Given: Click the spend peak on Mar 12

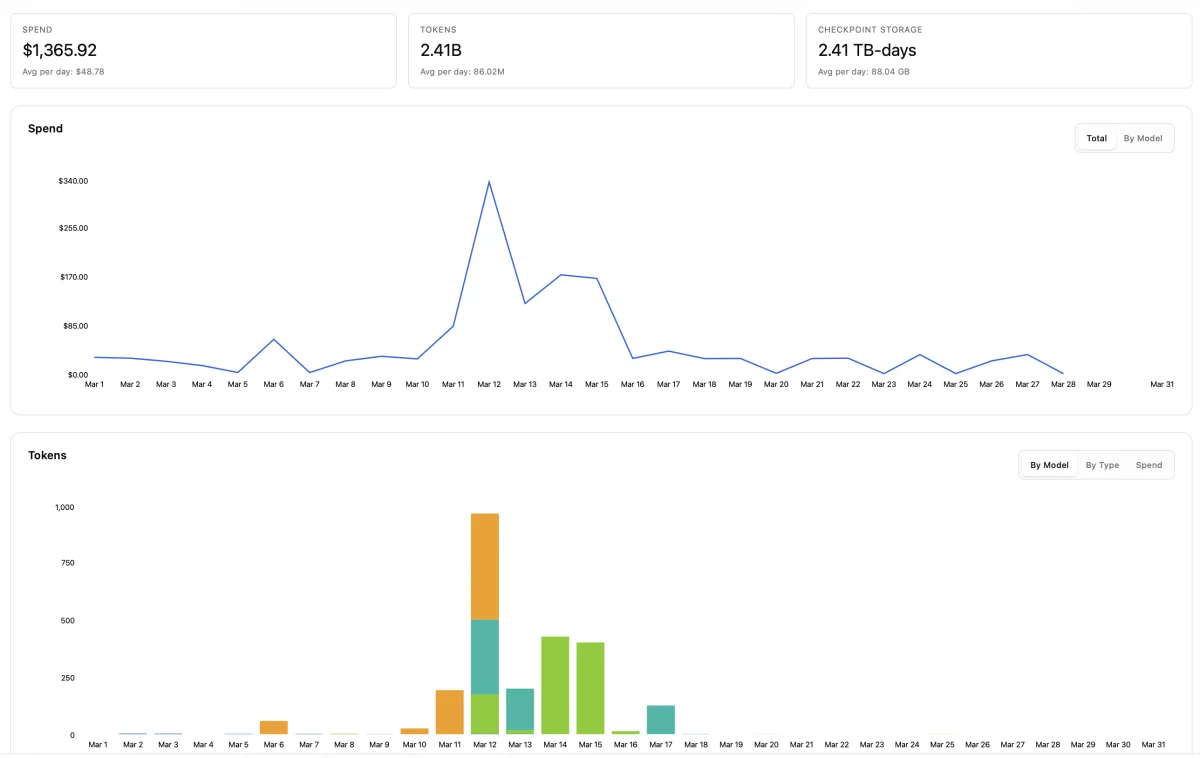Looking at the screenshot, I should 489,182.
